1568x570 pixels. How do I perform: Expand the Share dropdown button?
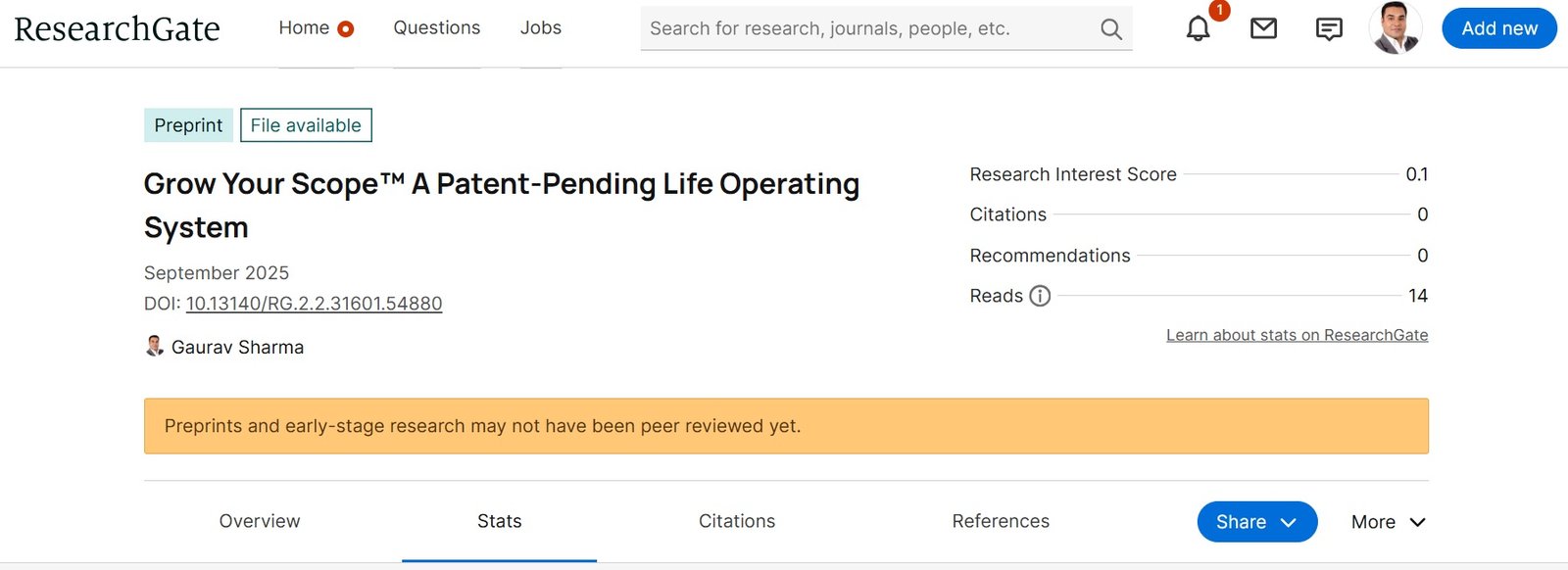1256,522
